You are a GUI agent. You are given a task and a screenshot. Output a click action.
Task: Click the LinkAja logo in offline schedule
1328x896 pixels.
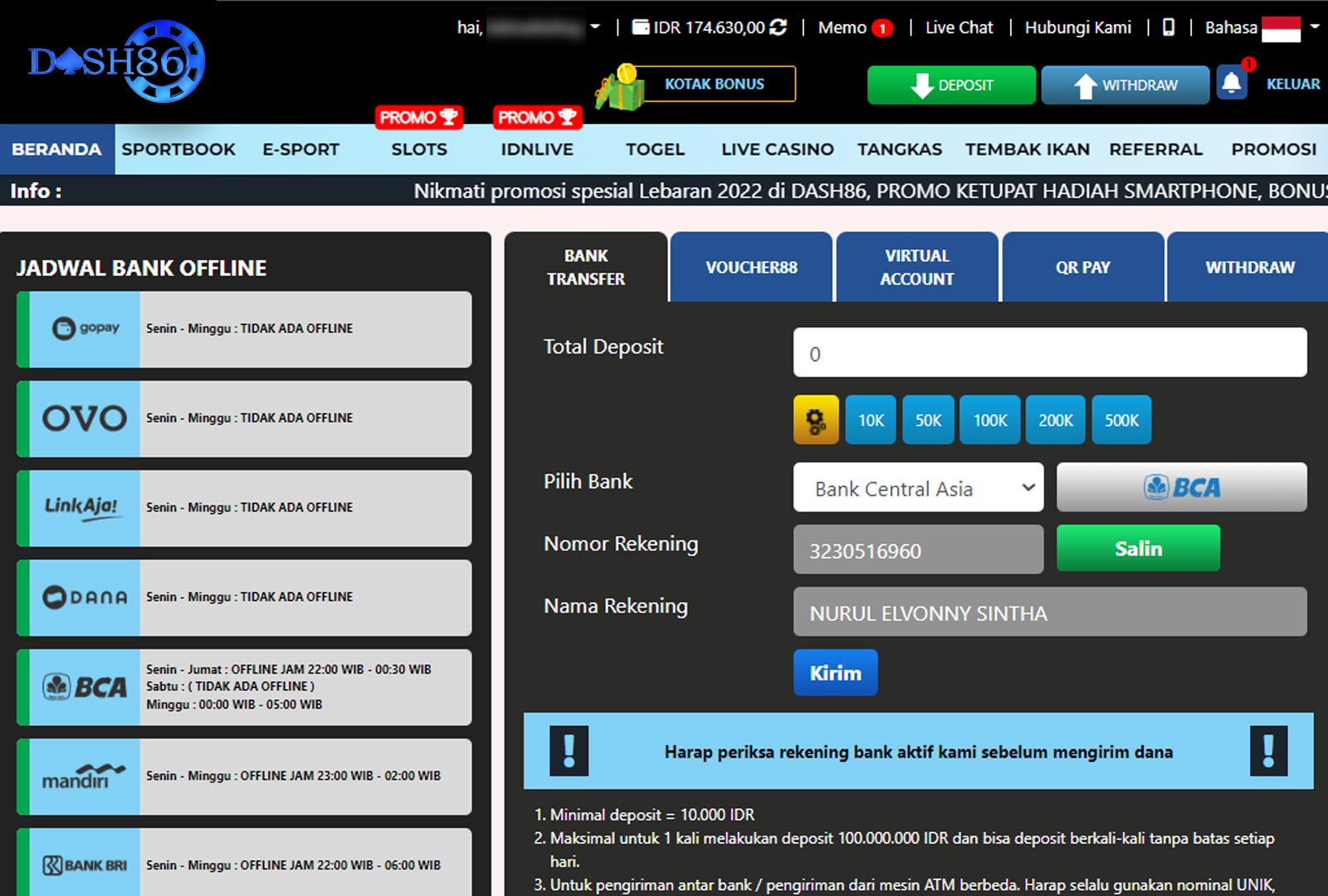point(85,508)
